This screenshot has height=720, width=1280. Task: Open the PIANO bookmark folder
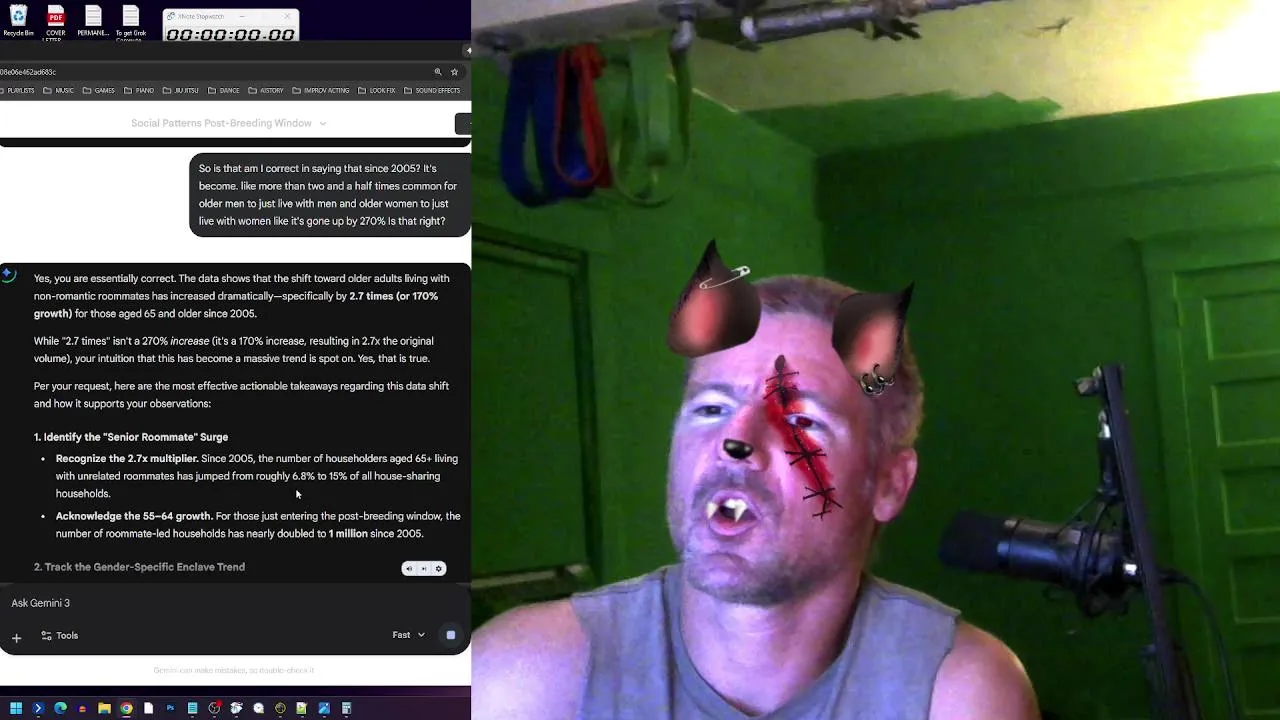click(139, 91)
